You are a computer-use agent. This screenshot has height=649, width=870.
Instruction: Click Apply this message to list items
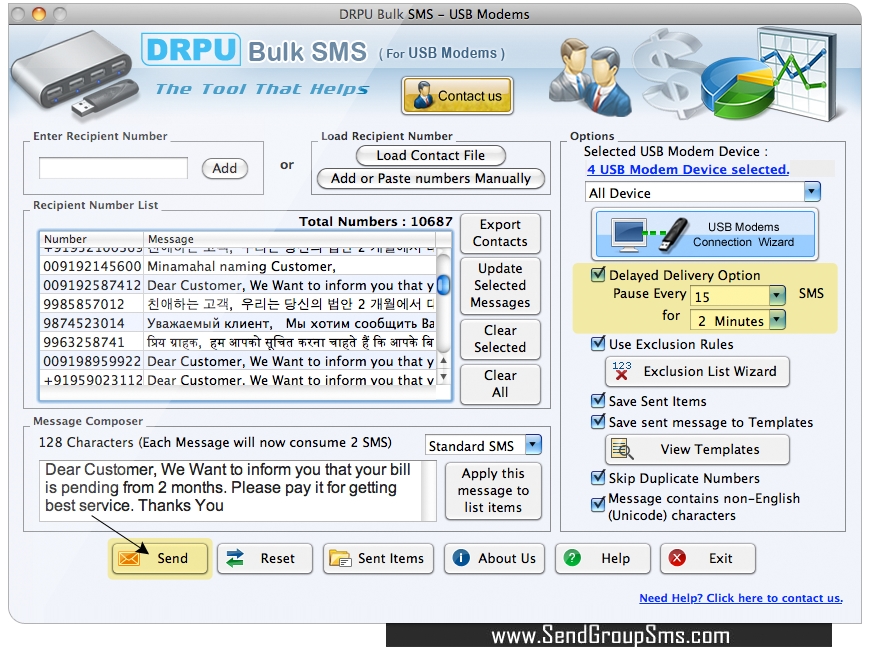[x=493, y=490]
